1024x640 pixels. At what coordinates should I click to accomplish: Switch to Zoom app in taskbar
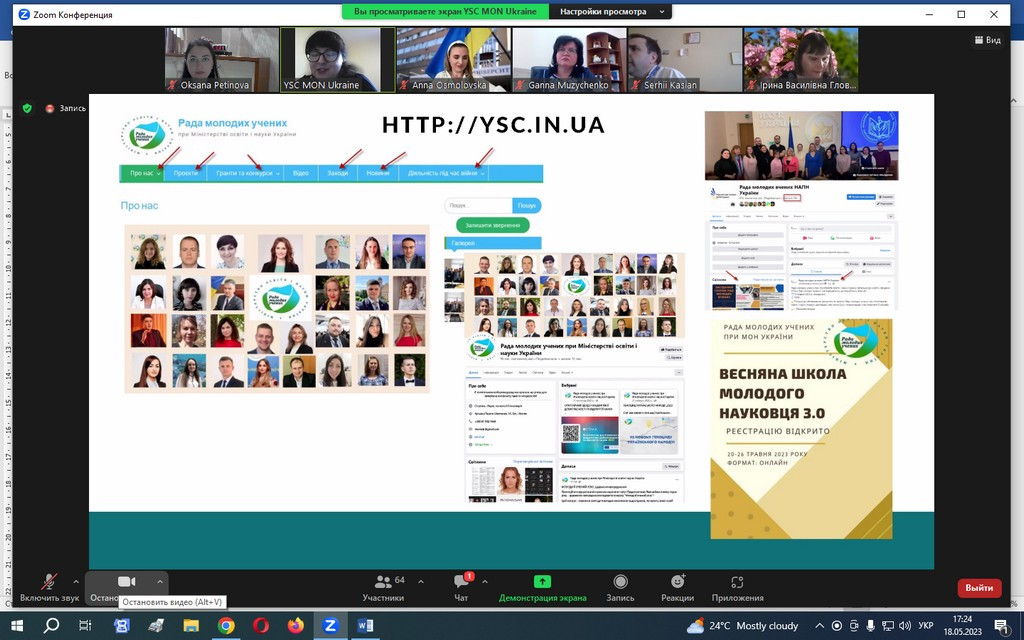pyautogui.click(x=330, y=626)
